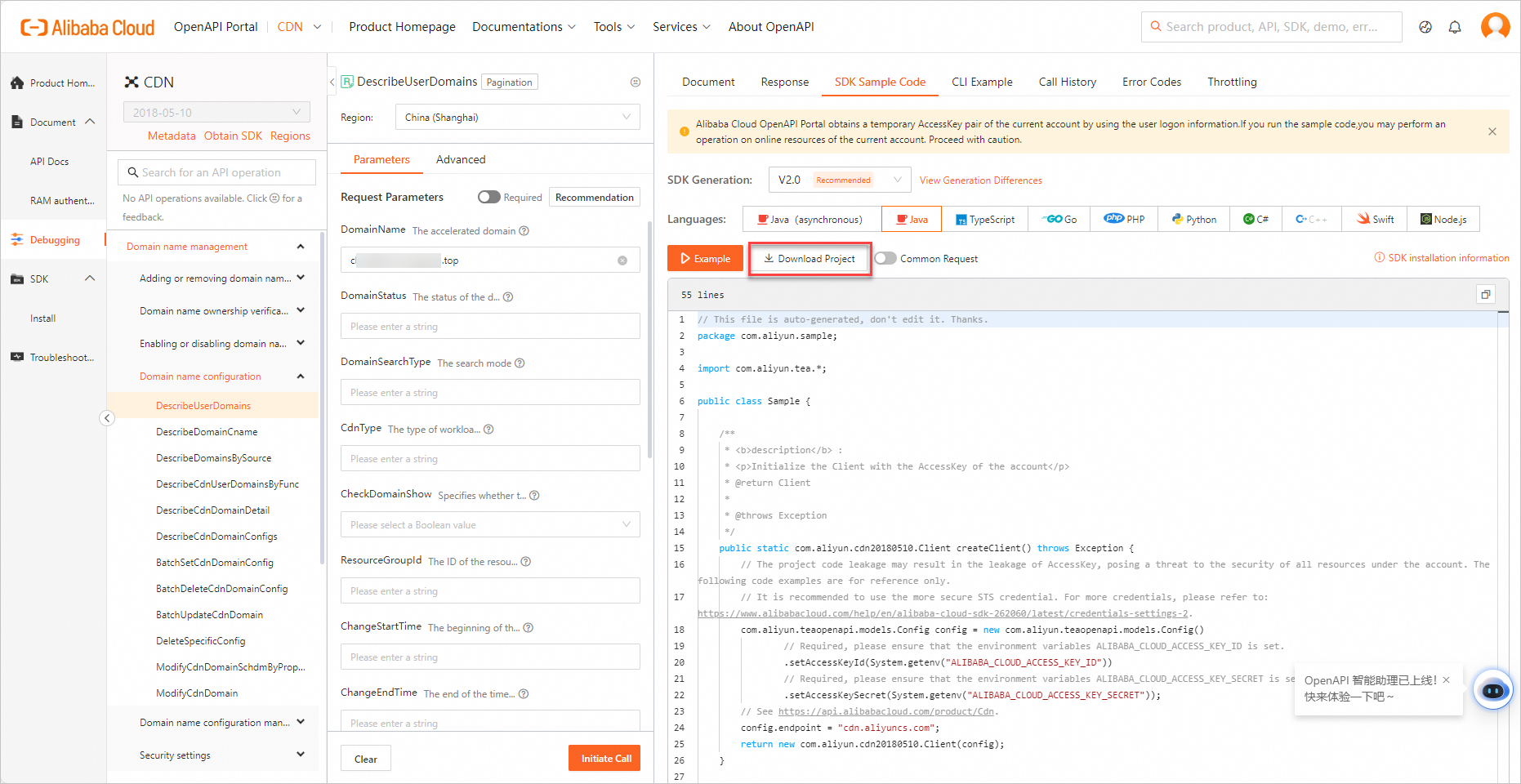This screenshot has width=1521, height=784.
Task: Switch to the Response tab
Action: 784,82
